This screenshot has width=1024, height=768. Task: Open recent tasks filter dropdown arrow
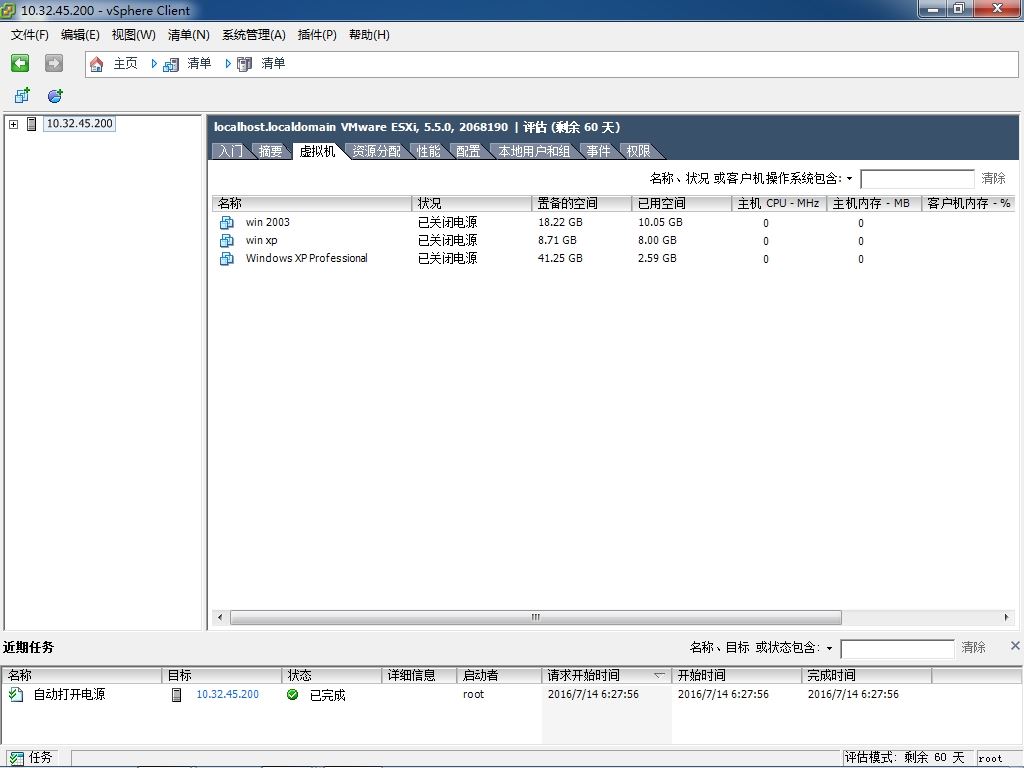point(829,648)
